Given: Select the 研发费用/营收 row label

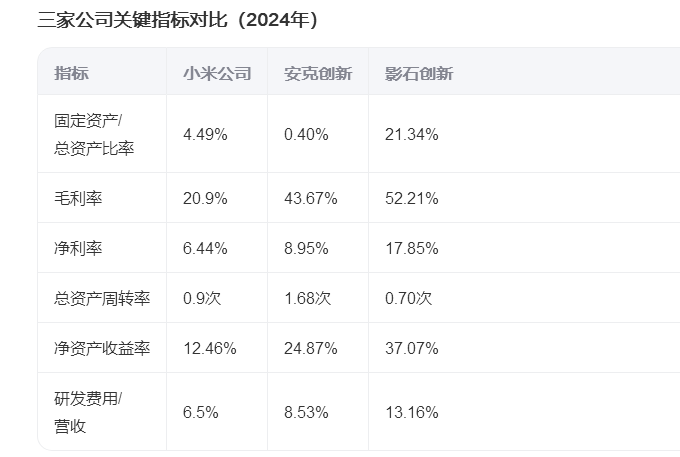Looking at the screenshot, I should pos(88,412).
